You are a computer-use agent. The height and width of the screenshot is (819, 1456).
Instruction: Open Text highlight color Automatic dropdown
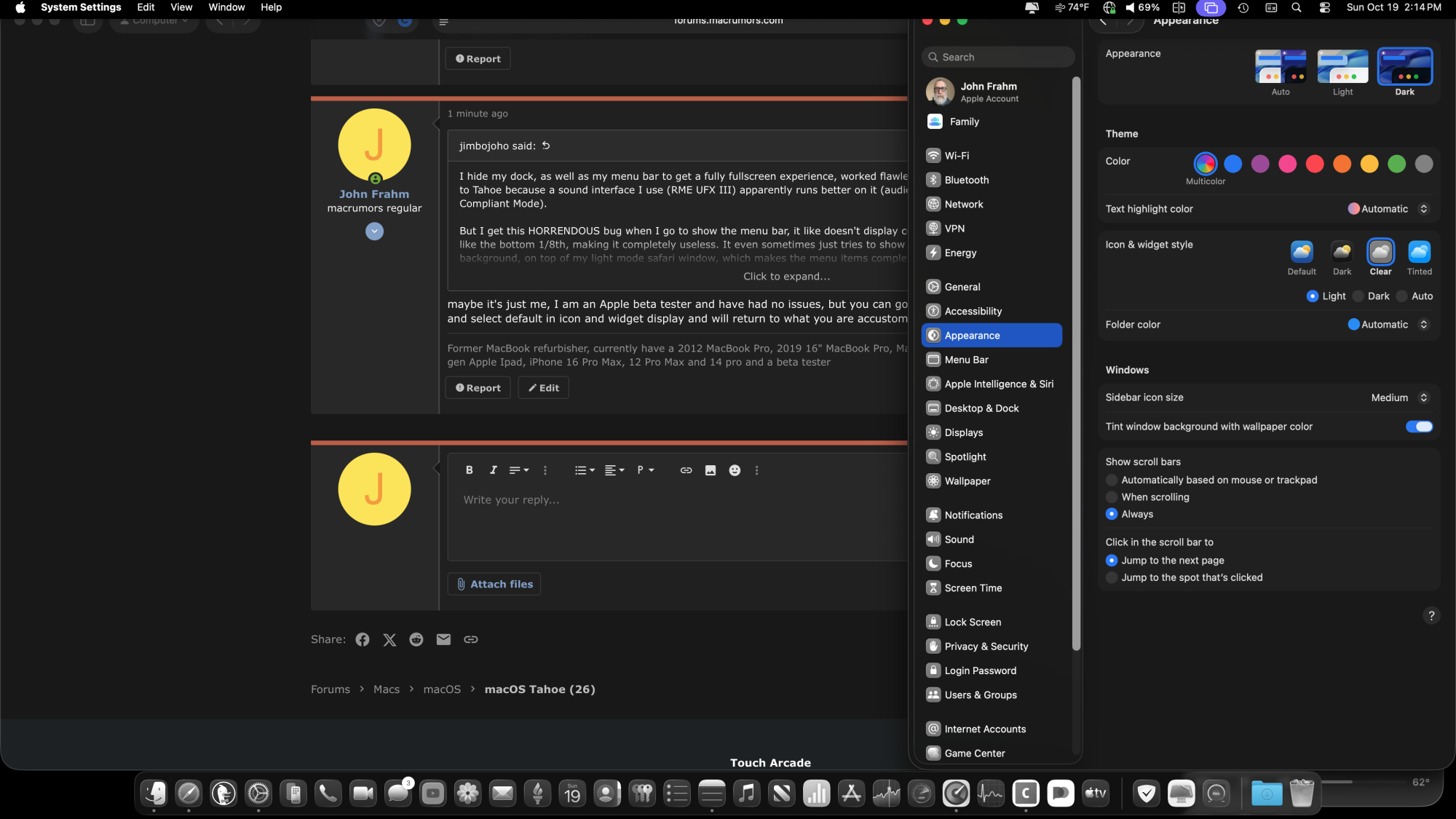[1388, 209]
